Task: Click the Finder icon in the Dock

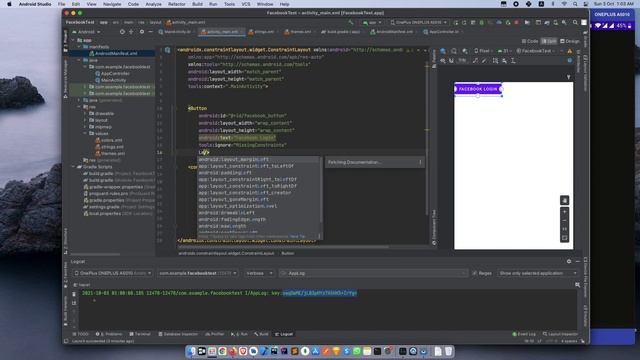Action: [x=192, y=351]
